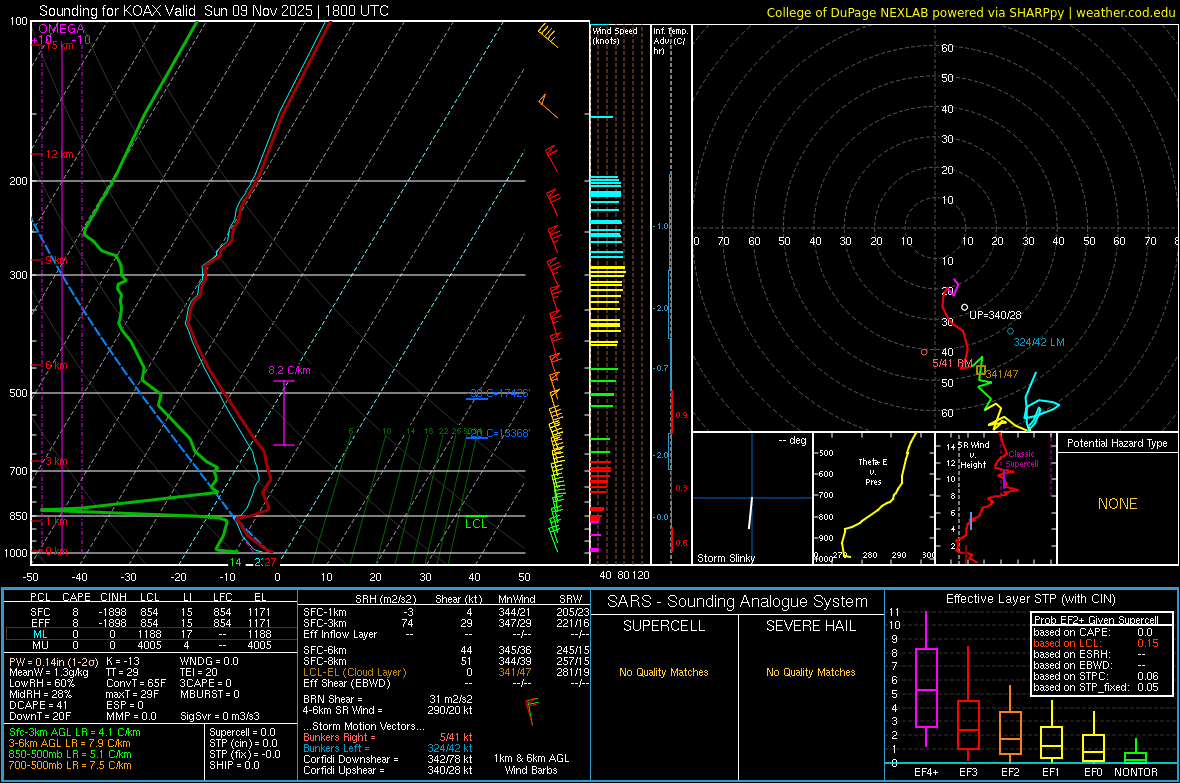Image resolution: width=1180 pixels, height=783 pixels.
Task: Click the 'DCAPE = 41' value
Action: point(38,705)
